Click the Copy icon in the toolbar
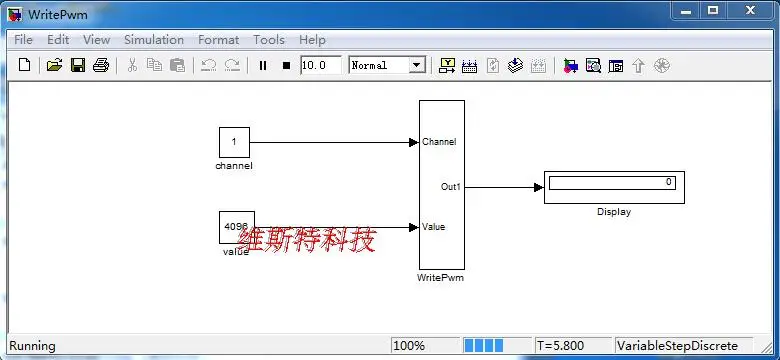Screen dimensions: 780x360 click(155, 65)
